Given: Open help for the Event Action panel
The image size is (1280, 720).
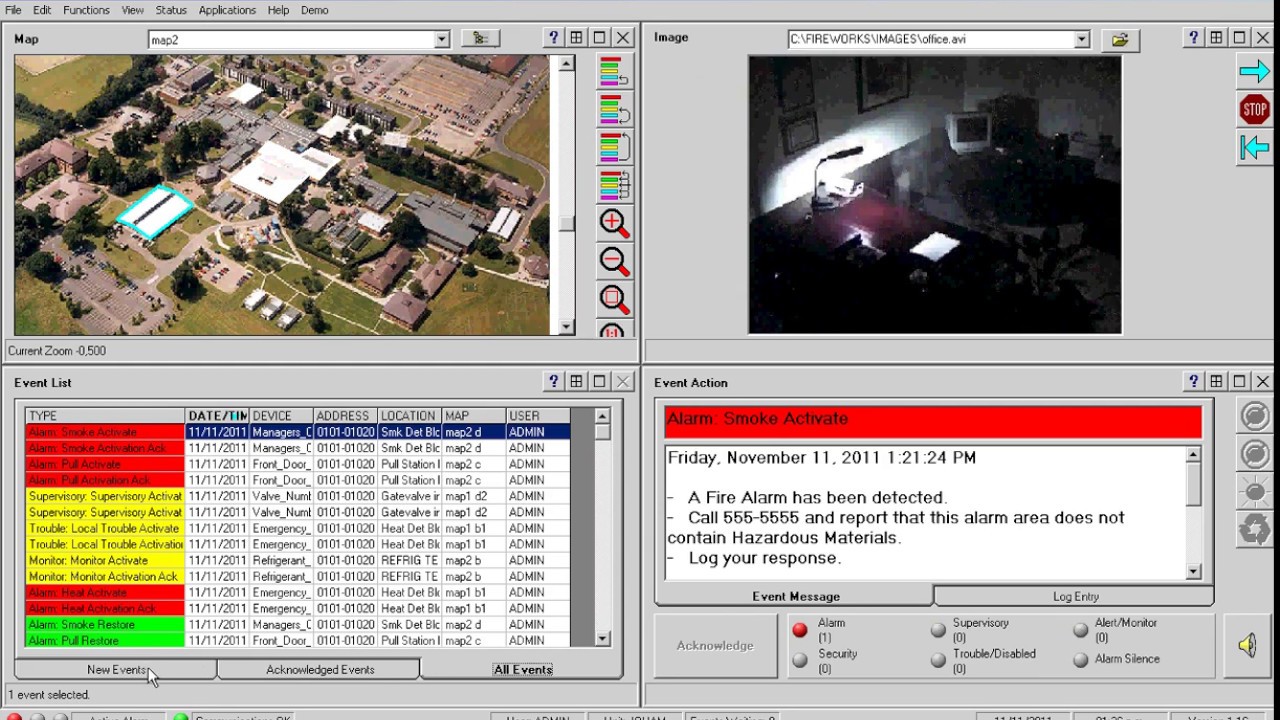Looking at the screenshot, I should click(x=1193, y=381).
